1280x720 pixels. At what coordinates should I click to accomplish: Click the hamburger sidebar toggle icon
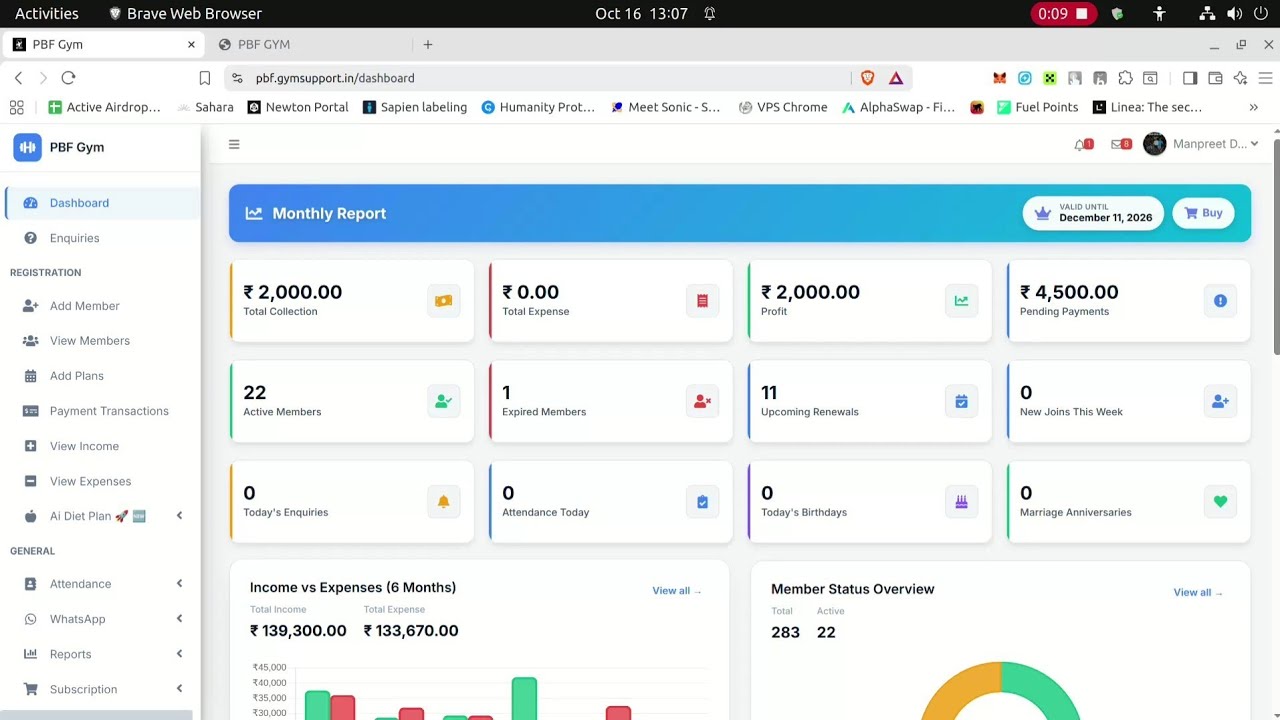point(234,144)
